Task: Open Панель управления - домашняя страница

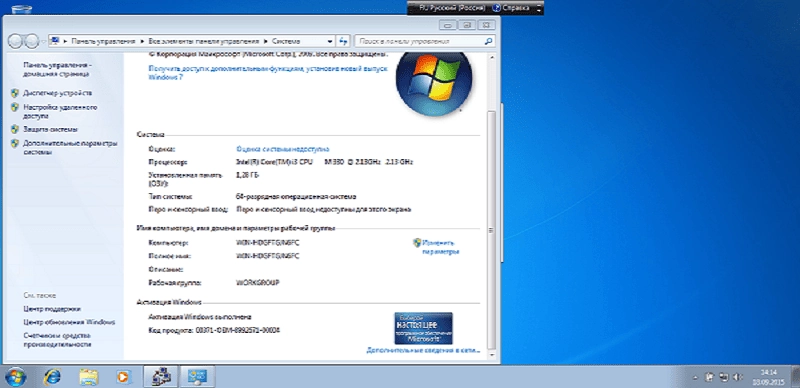Action: coord(57,69)
